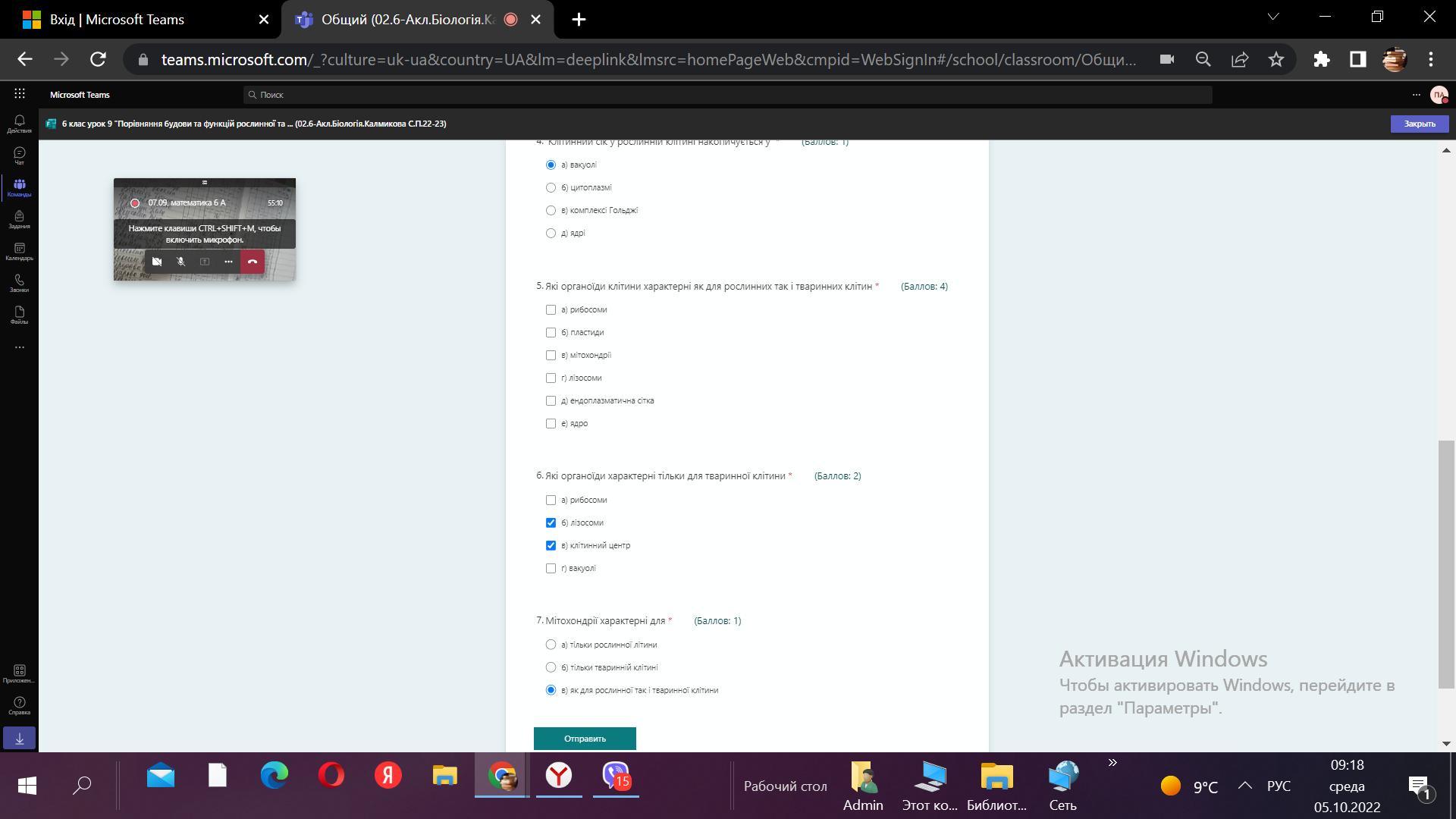Screen dimensions: 1456x819
Task: Check the 'а) рибосоми' box in question 5
Action: coord(551,309)
